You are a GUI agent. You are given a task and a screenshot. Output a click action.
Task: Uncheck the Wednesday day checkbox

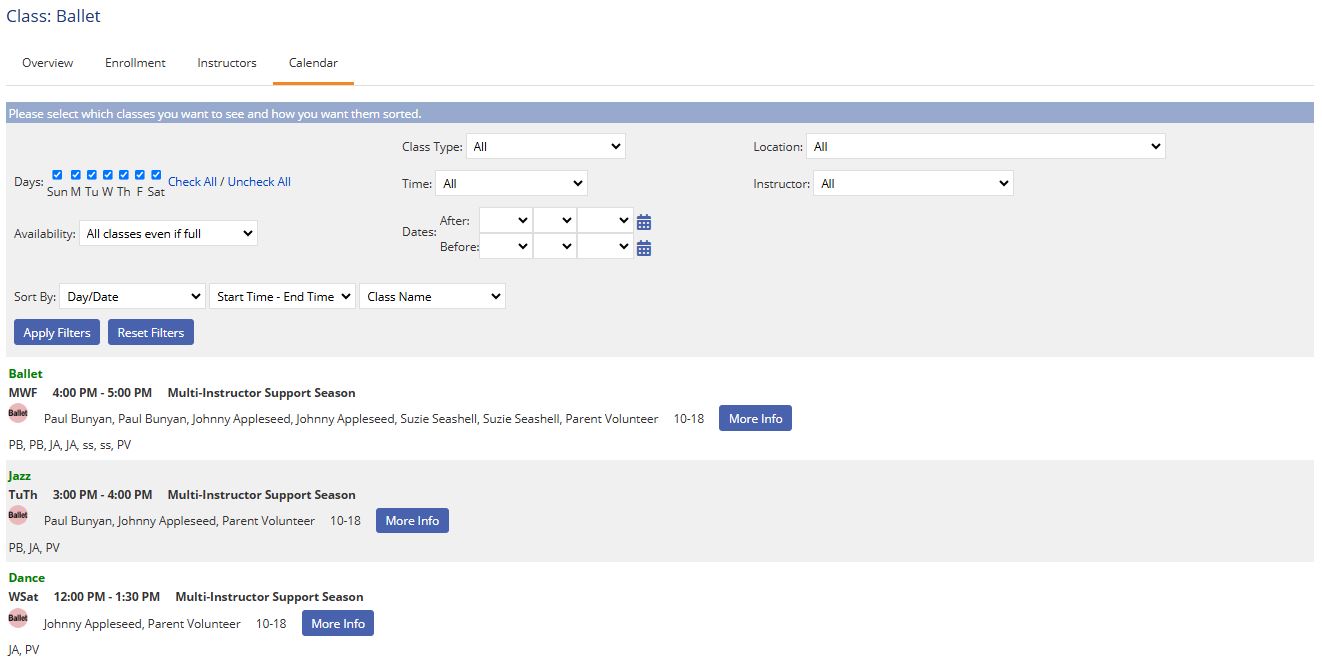click(107, 175)
